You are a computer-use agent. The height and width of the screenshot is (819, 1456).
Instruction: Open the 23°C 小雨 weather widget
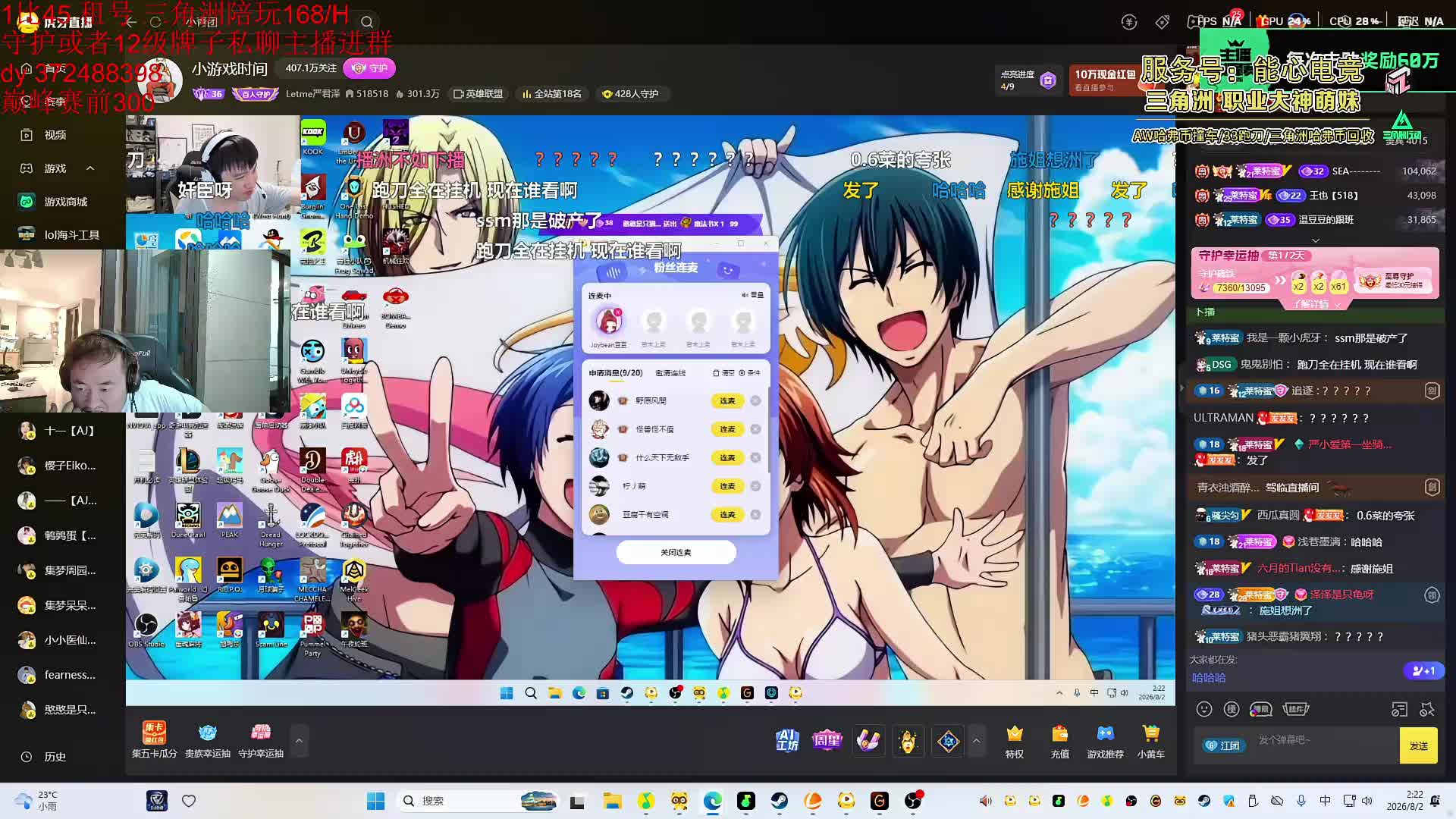tap(36, 801)
